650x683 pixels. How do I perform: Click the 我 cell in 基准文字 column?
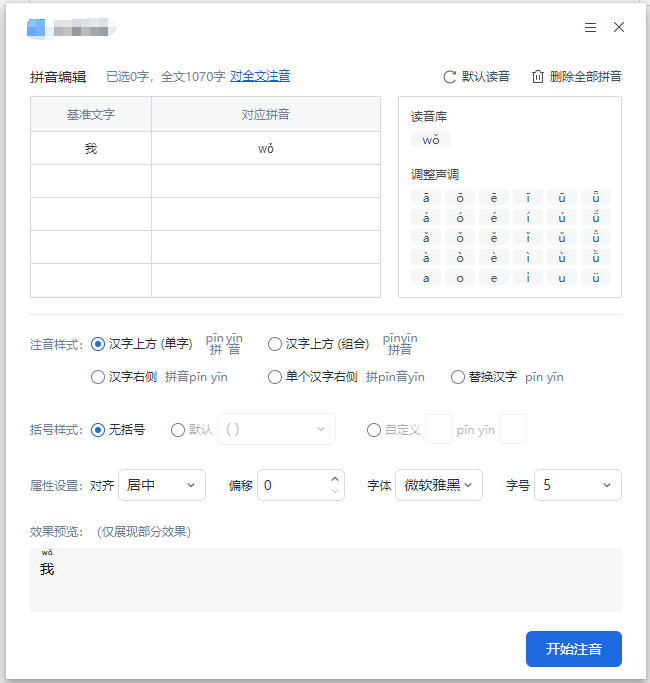pos(91,148)
